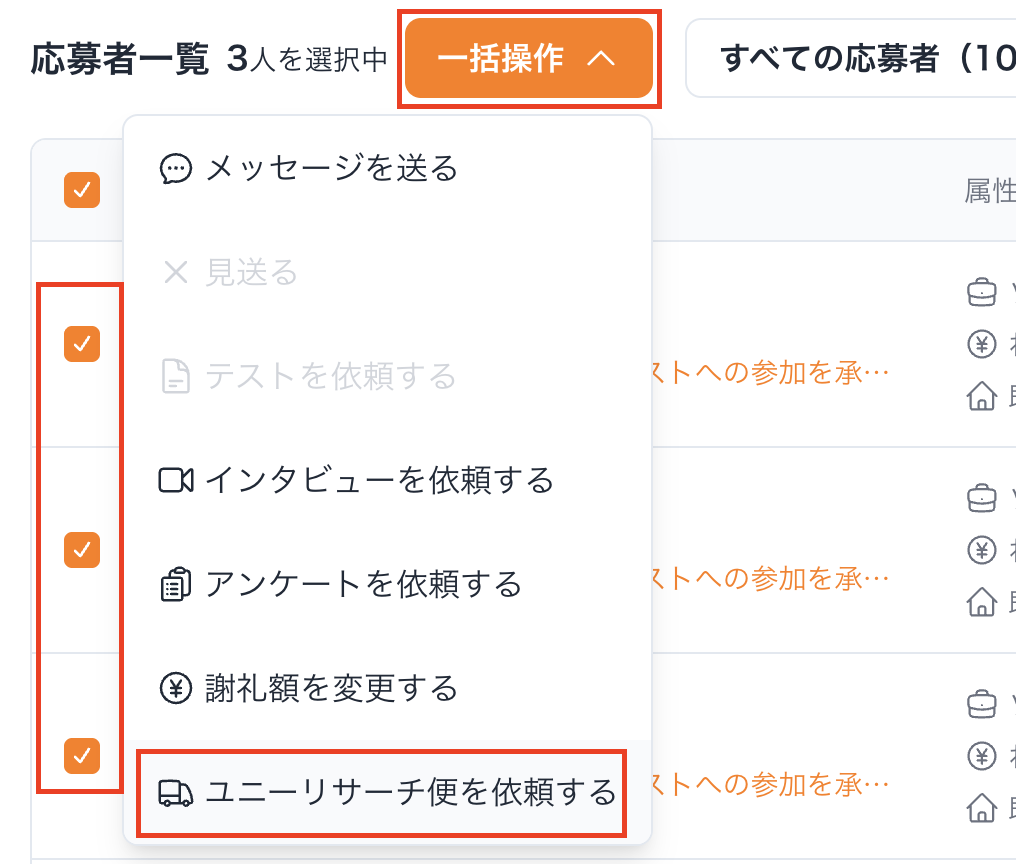The width and height of the screenshot is (1016, 864).
Task: Click the yen circle reward icon in menu
Action: click(x=176, y=689)
